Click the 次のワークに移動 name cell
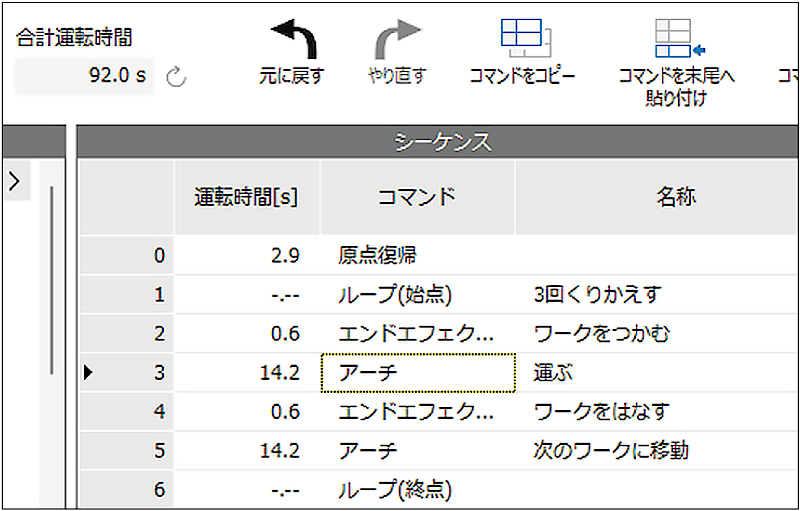This screenshot has width=800, height=511. point(610,451)
